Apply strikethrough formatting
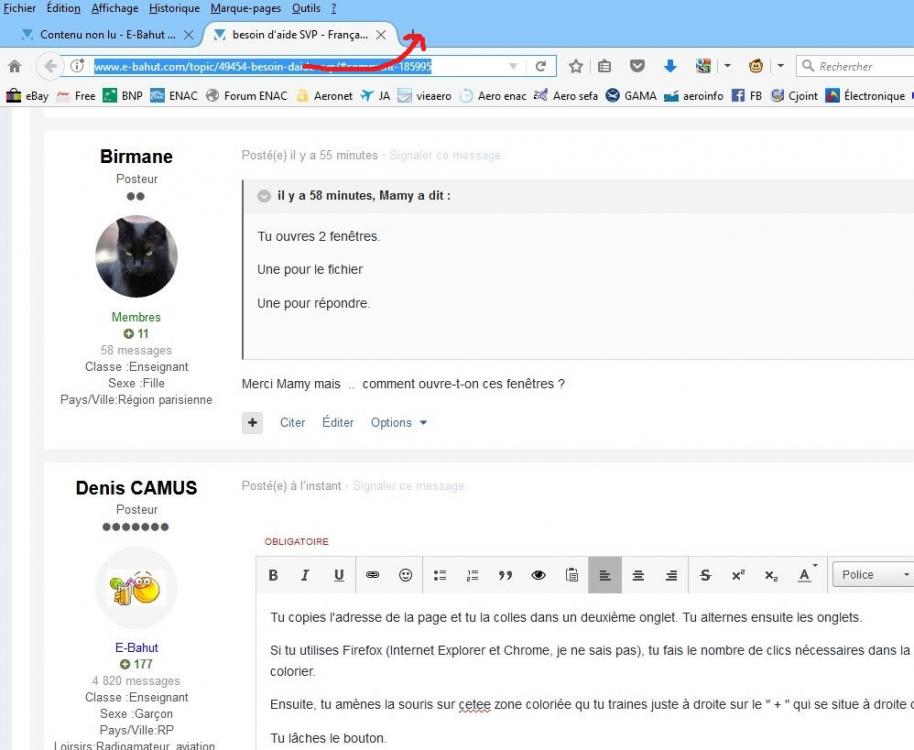This screenshot has height=750, width=914. pyautogui.click(x=705, y=575)
